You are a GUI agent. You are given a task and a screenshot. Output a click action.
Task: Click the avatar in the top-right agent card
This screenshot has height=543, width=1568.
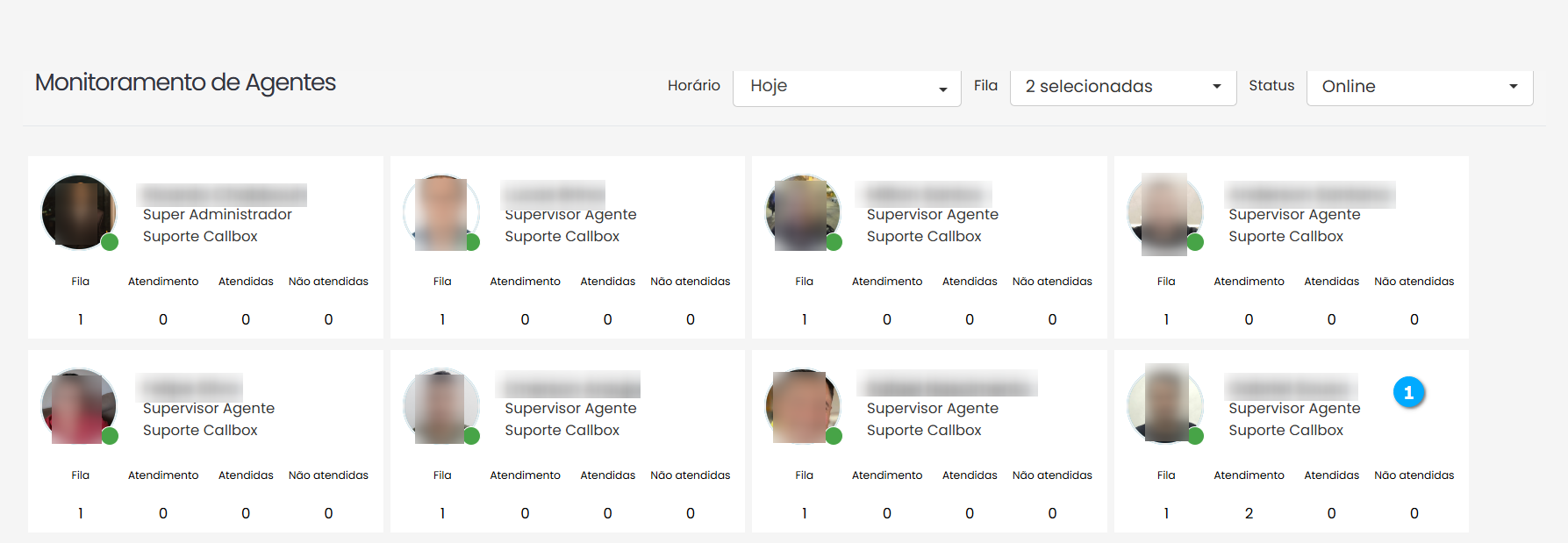[1164, 212]
